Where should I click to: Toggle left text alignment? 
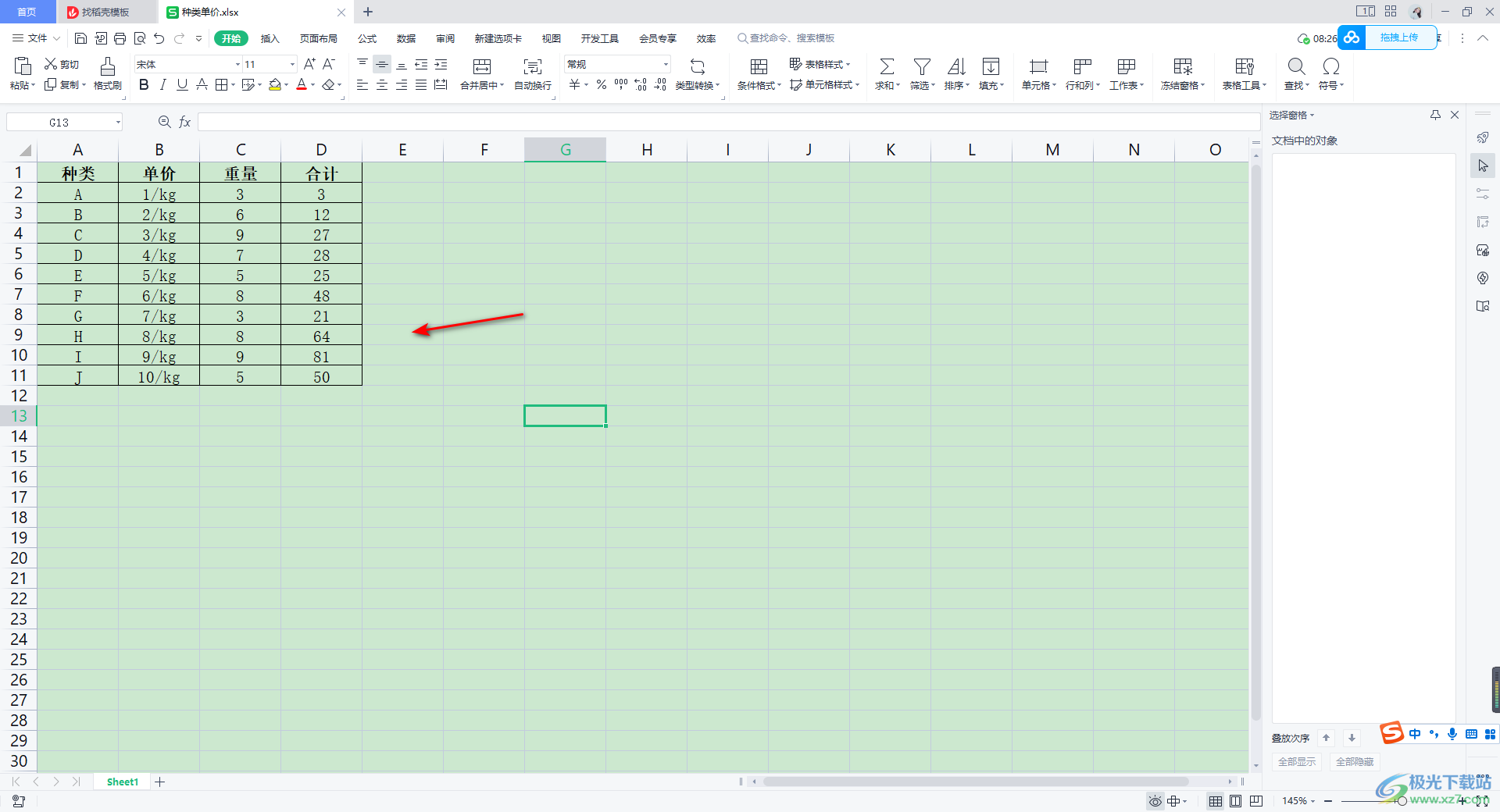click(362, 84)
